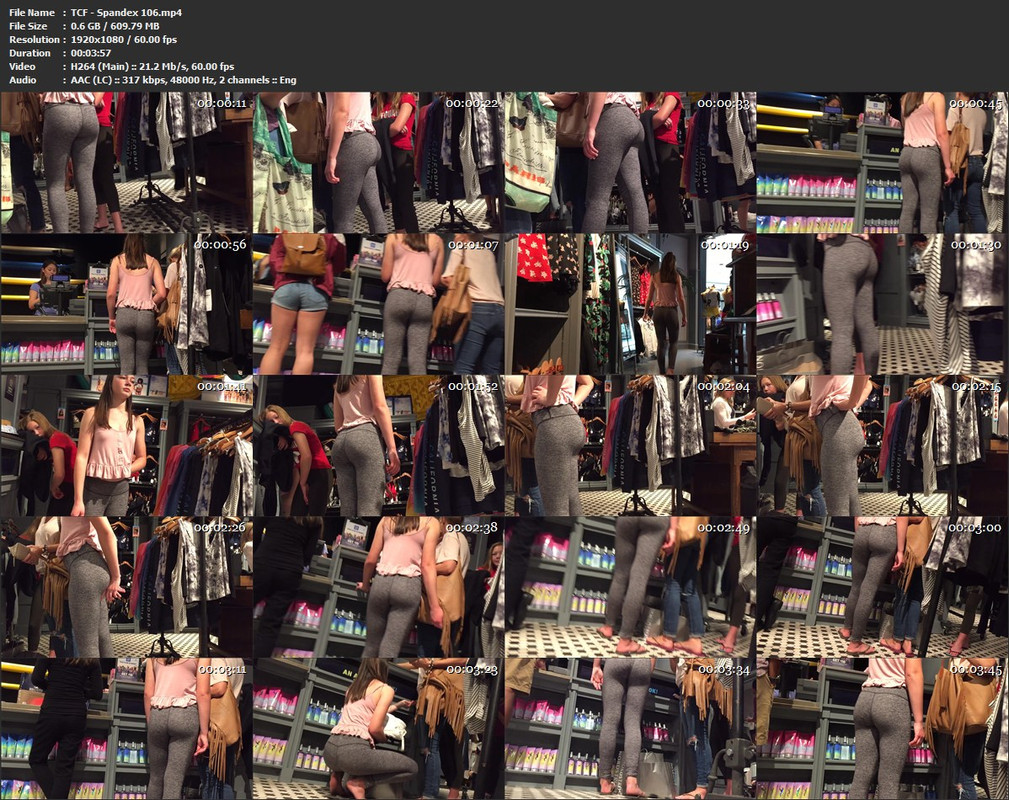
Task: Open the frame at 00:01:19
Action: pos(630,301)
